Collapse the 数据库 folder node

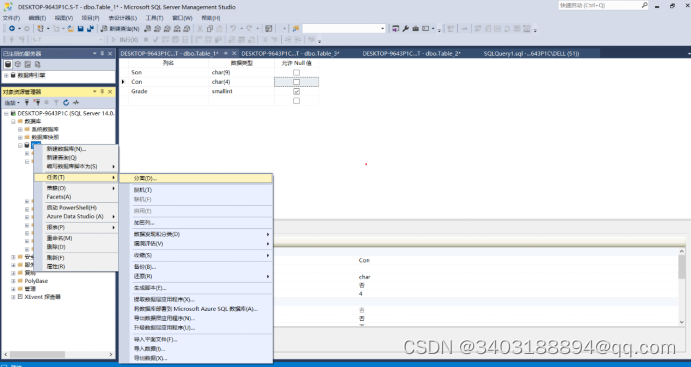[x=13, y=121]
